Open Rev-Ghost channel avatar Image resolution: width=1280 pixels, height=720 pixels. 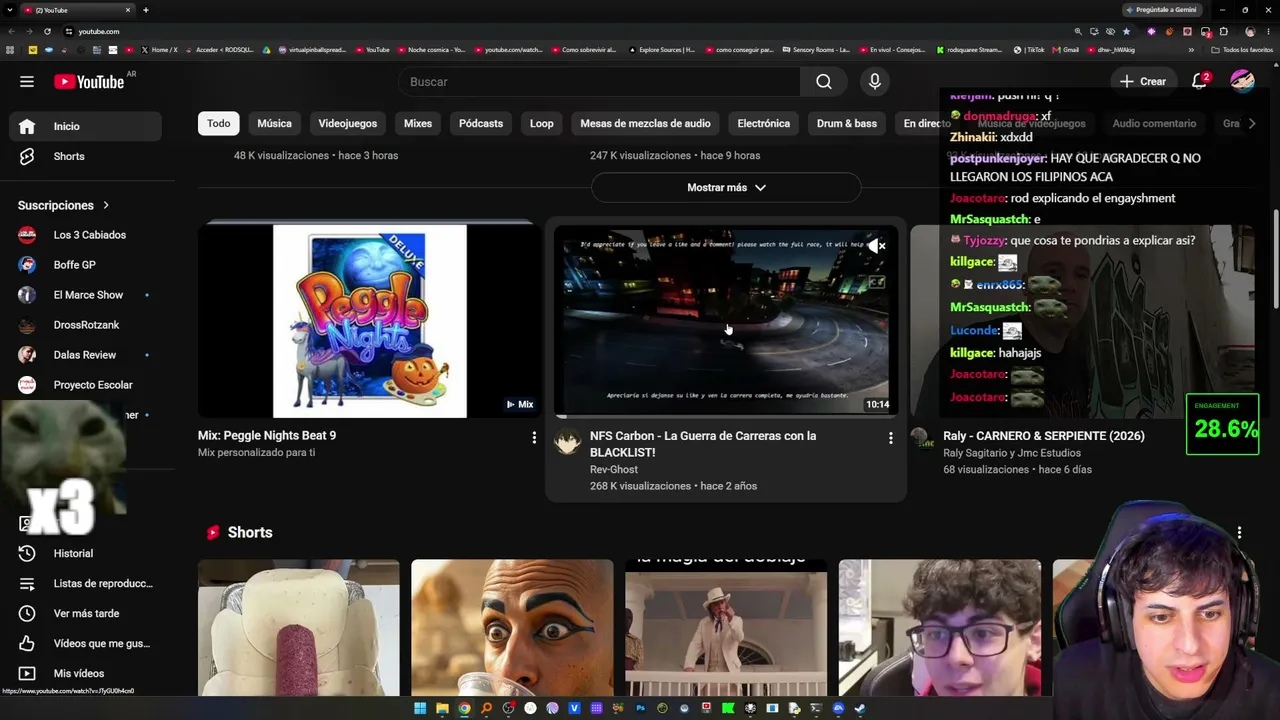tap(568, 441)
